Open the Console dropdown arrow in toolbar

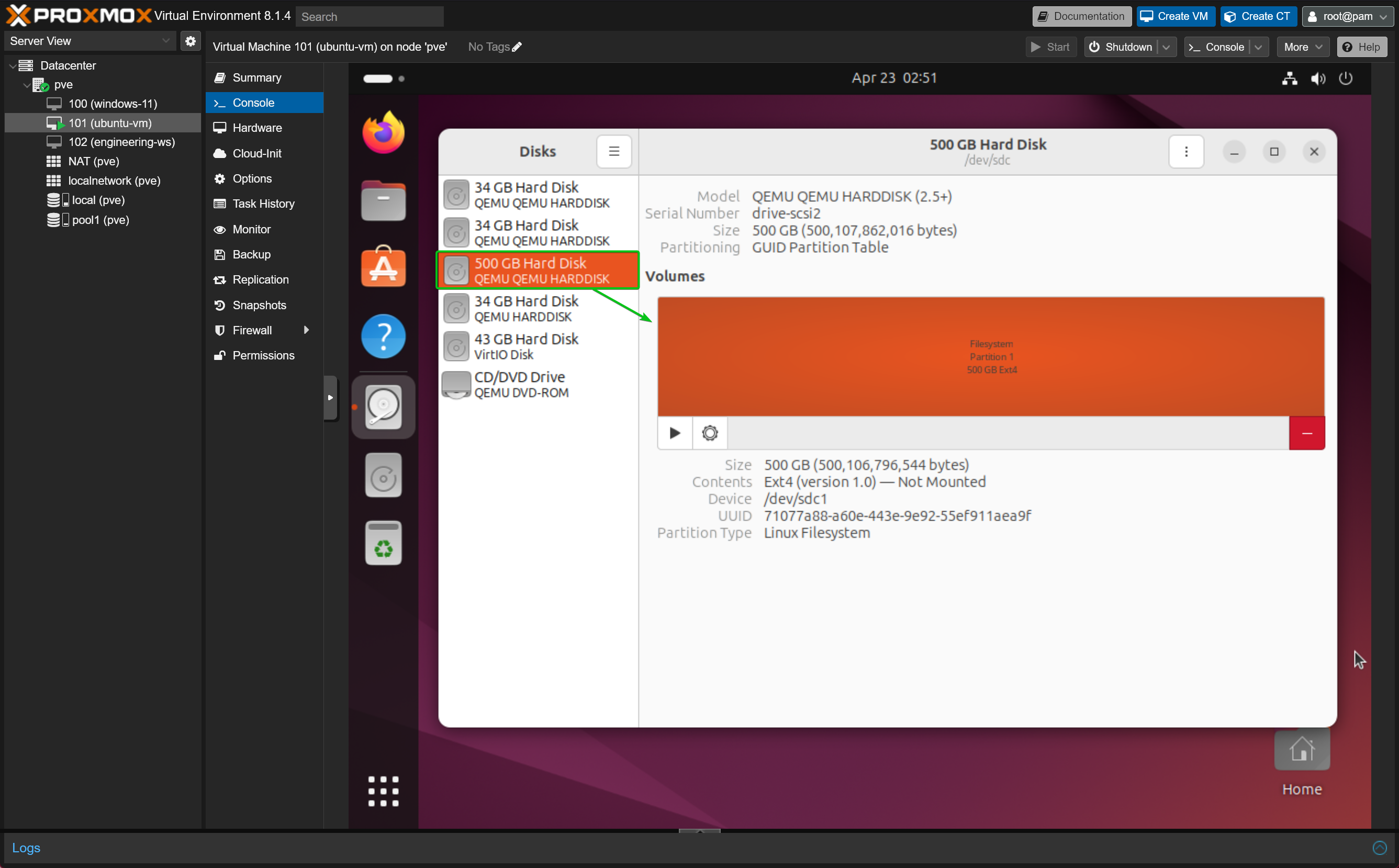point(1258,47)
